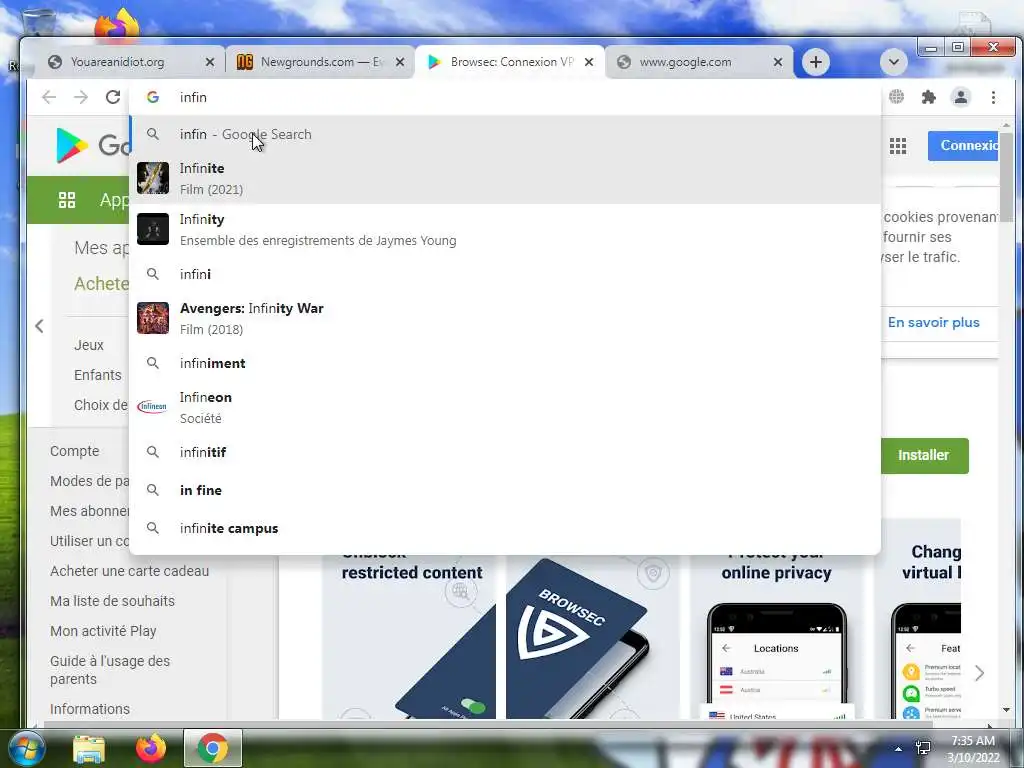This screenshot has height=768, width=1024.
Task: Select the 'in fine' suggestion
Action: point(505,490)
